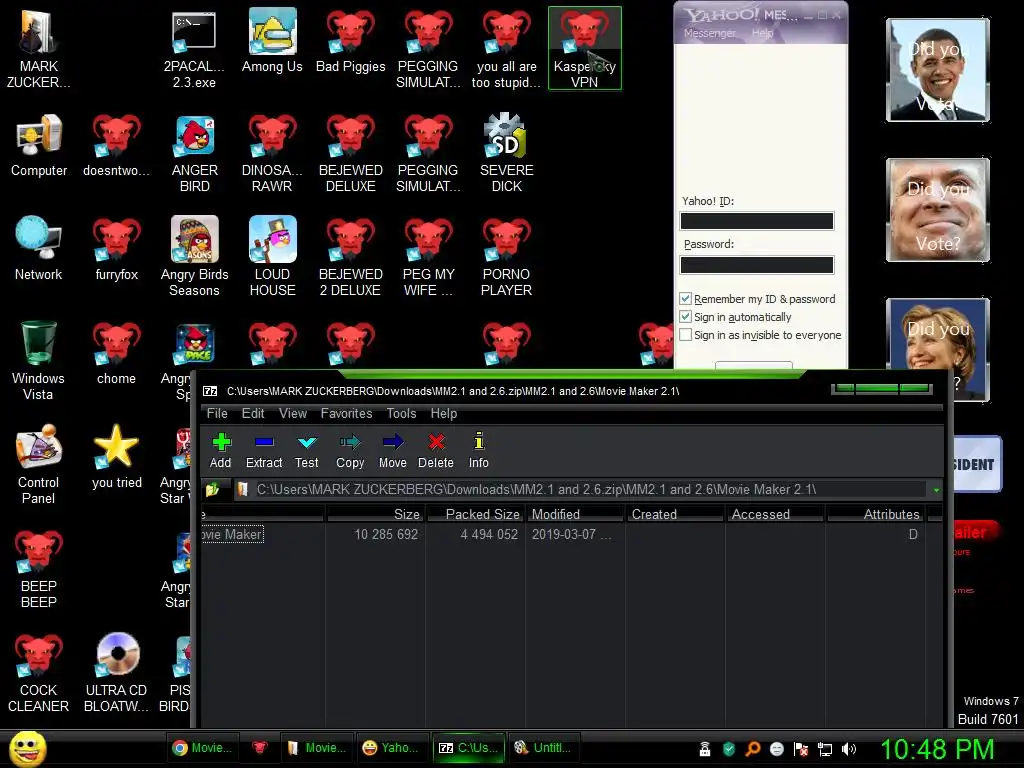
Task: Click the Test toolbar icon
Action: coord(306,451)
